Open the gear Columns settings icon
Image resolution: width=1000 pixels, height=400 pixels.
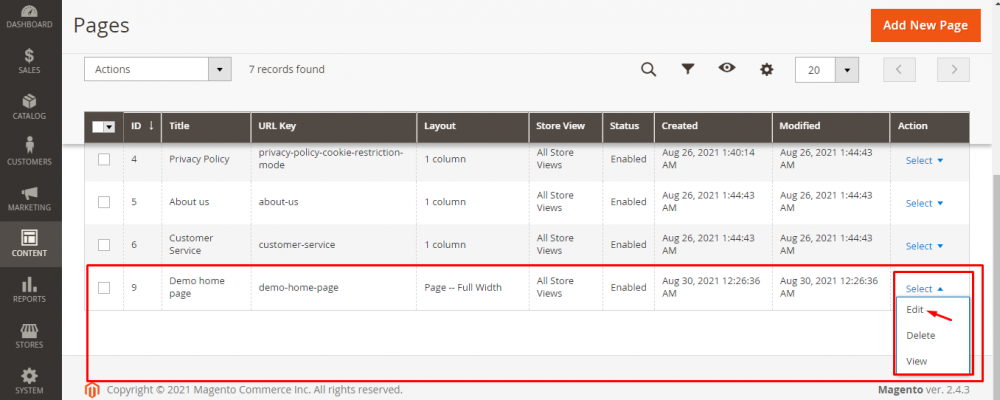pos(767,69)
